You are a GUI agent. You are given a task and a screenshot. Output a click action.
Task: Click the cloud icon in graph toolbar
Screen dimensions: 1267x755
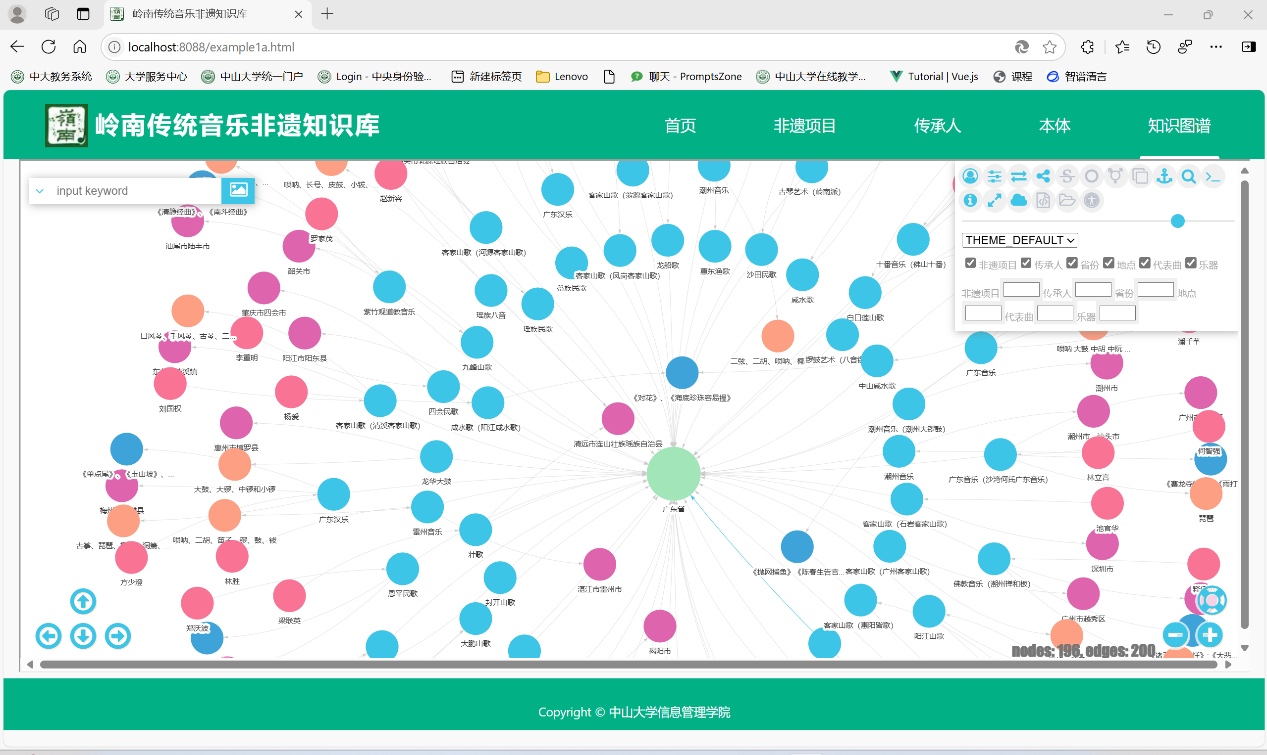tap(1019, 201)
